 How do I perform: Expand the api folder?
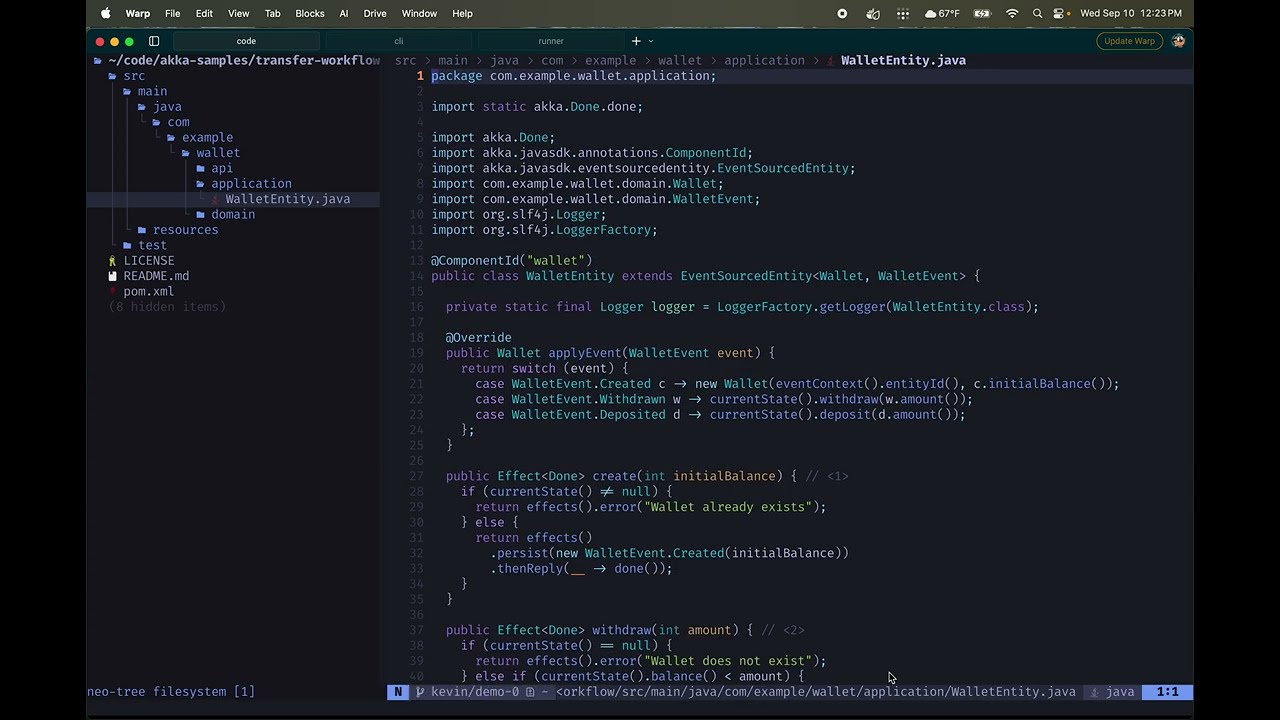click(x=221, y=168)
